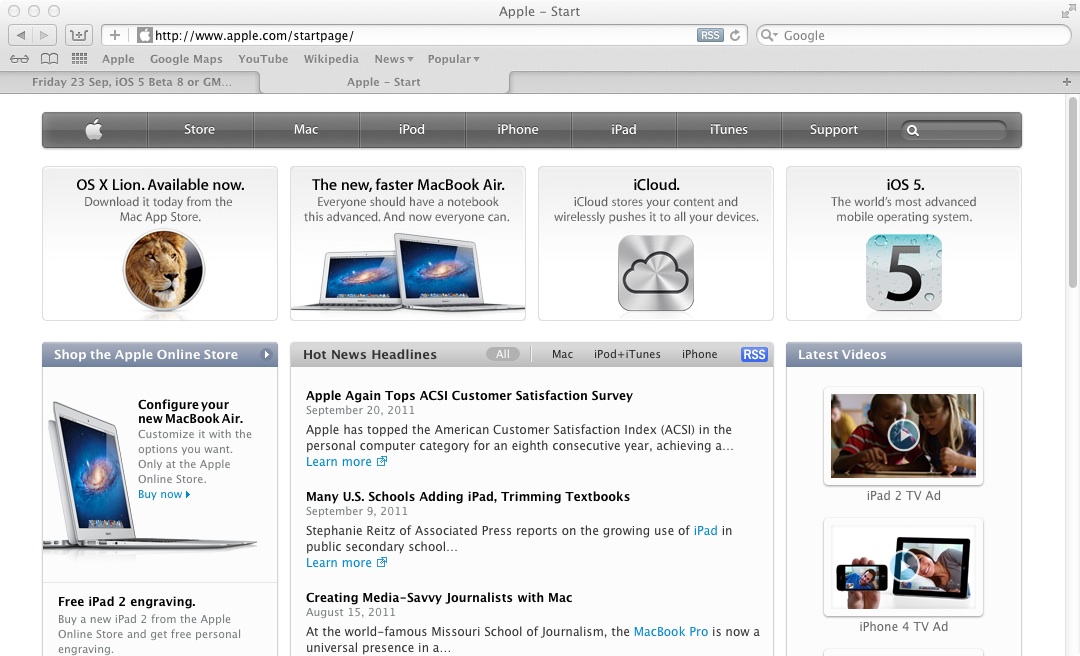Add bookmark with the plus button

tap(114, 35)
